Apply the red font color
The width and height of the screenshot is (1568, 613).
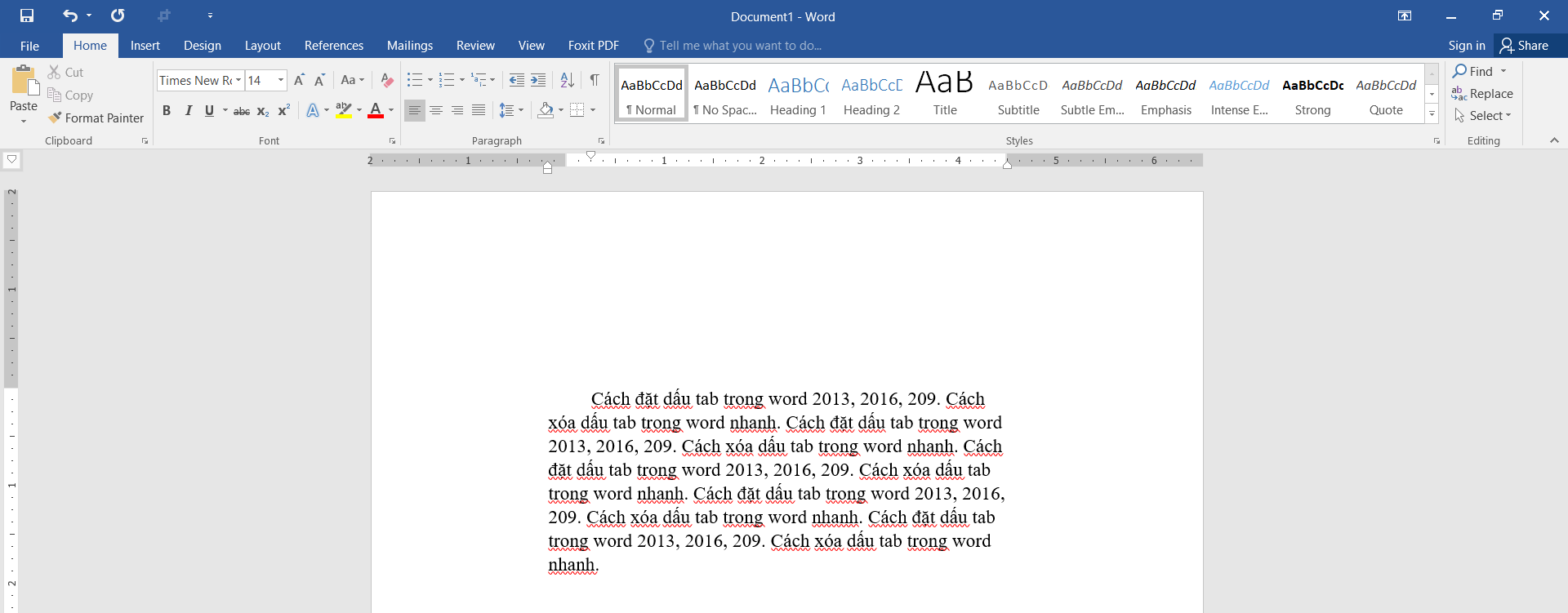coord(376,110)
